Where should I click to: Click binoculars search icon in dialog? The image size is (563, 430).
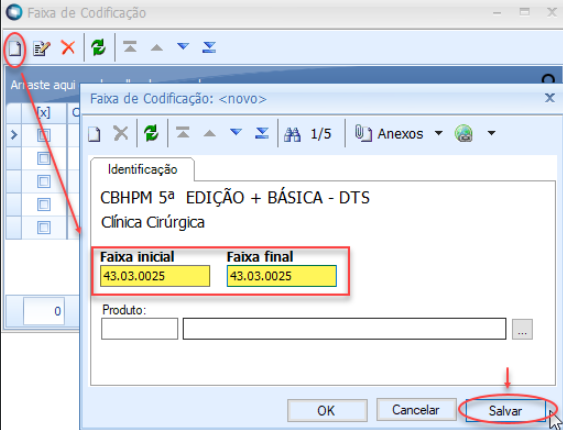click(292, 135)
